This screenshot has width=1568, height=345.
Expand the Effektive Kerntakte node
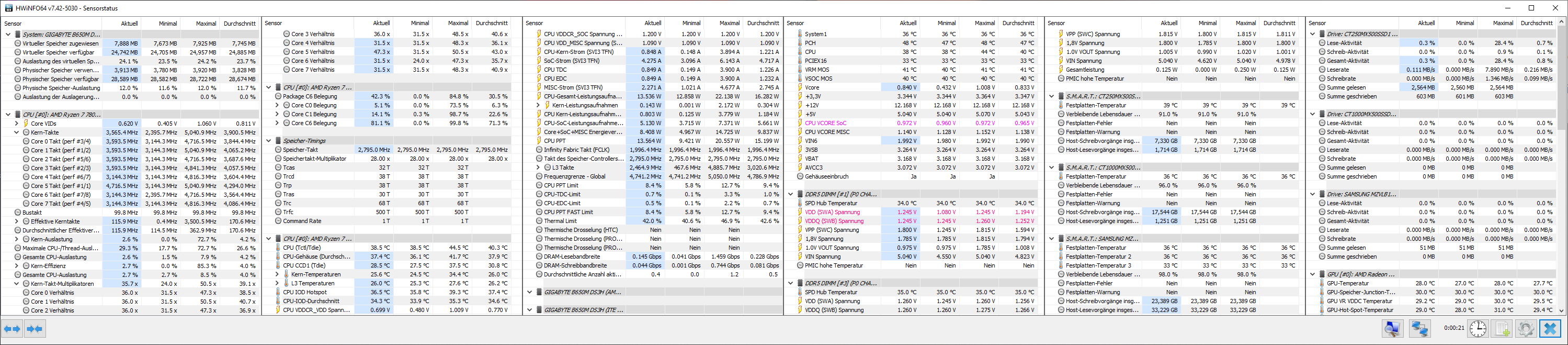coord(16,221)
